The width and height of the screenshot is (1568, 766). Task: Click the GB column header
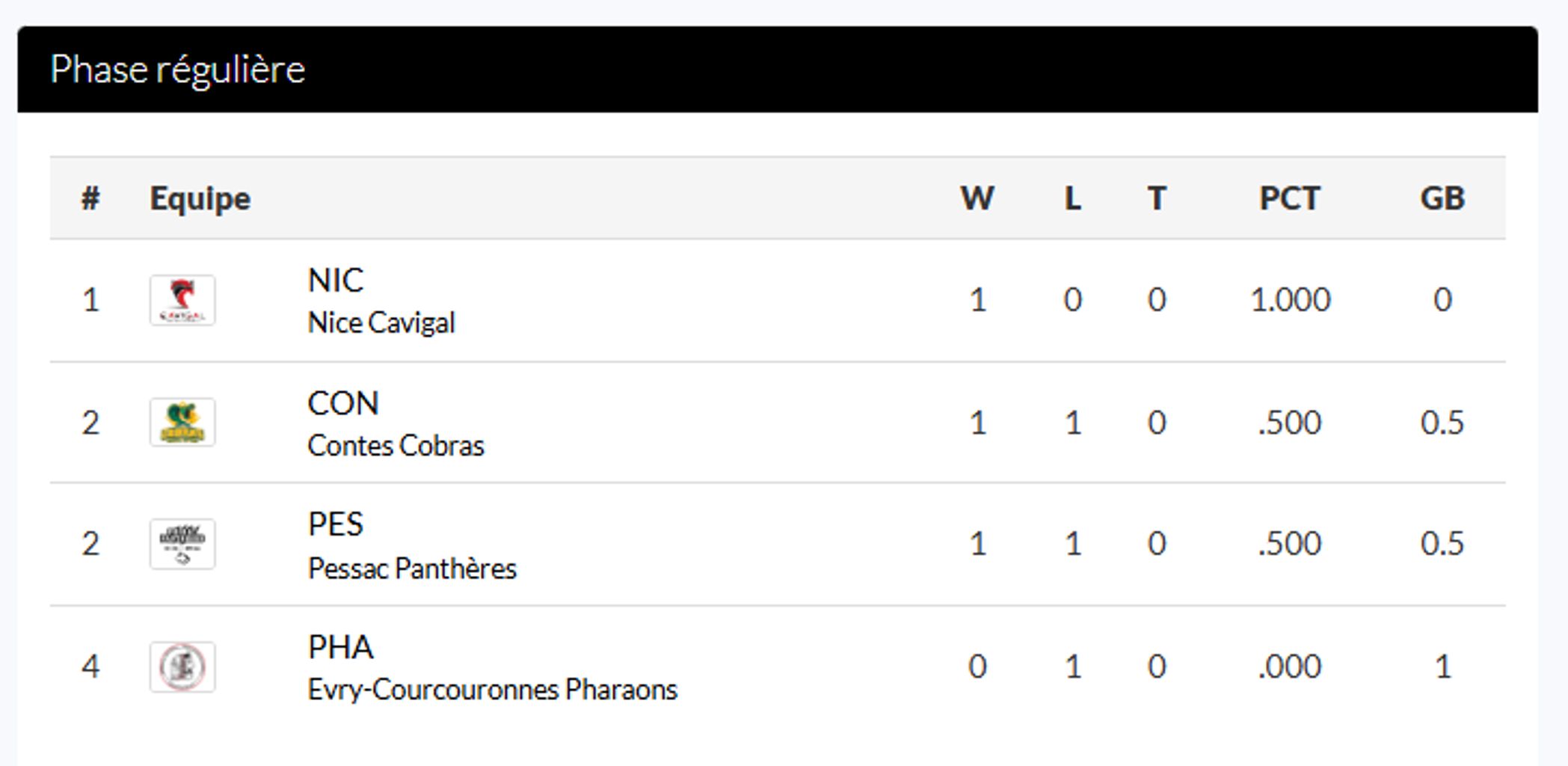[x=1442, y=198]
